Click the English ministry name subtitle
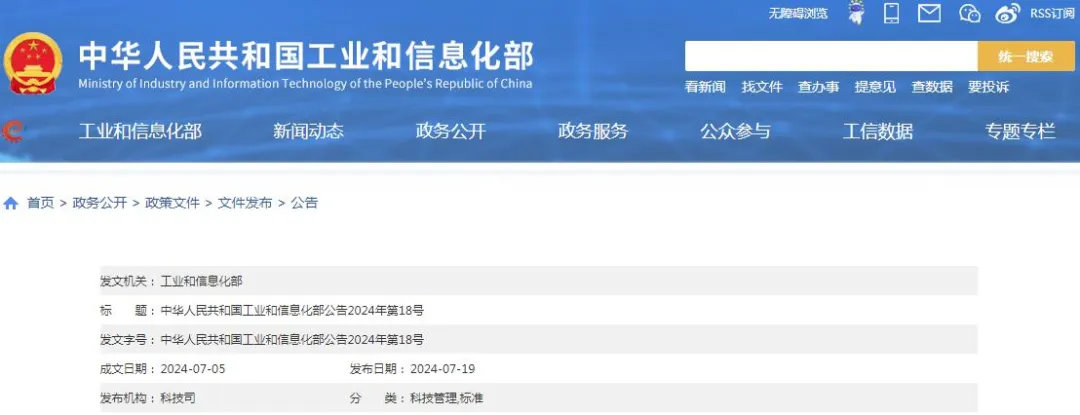1080x415 pixels. point(305,84)
